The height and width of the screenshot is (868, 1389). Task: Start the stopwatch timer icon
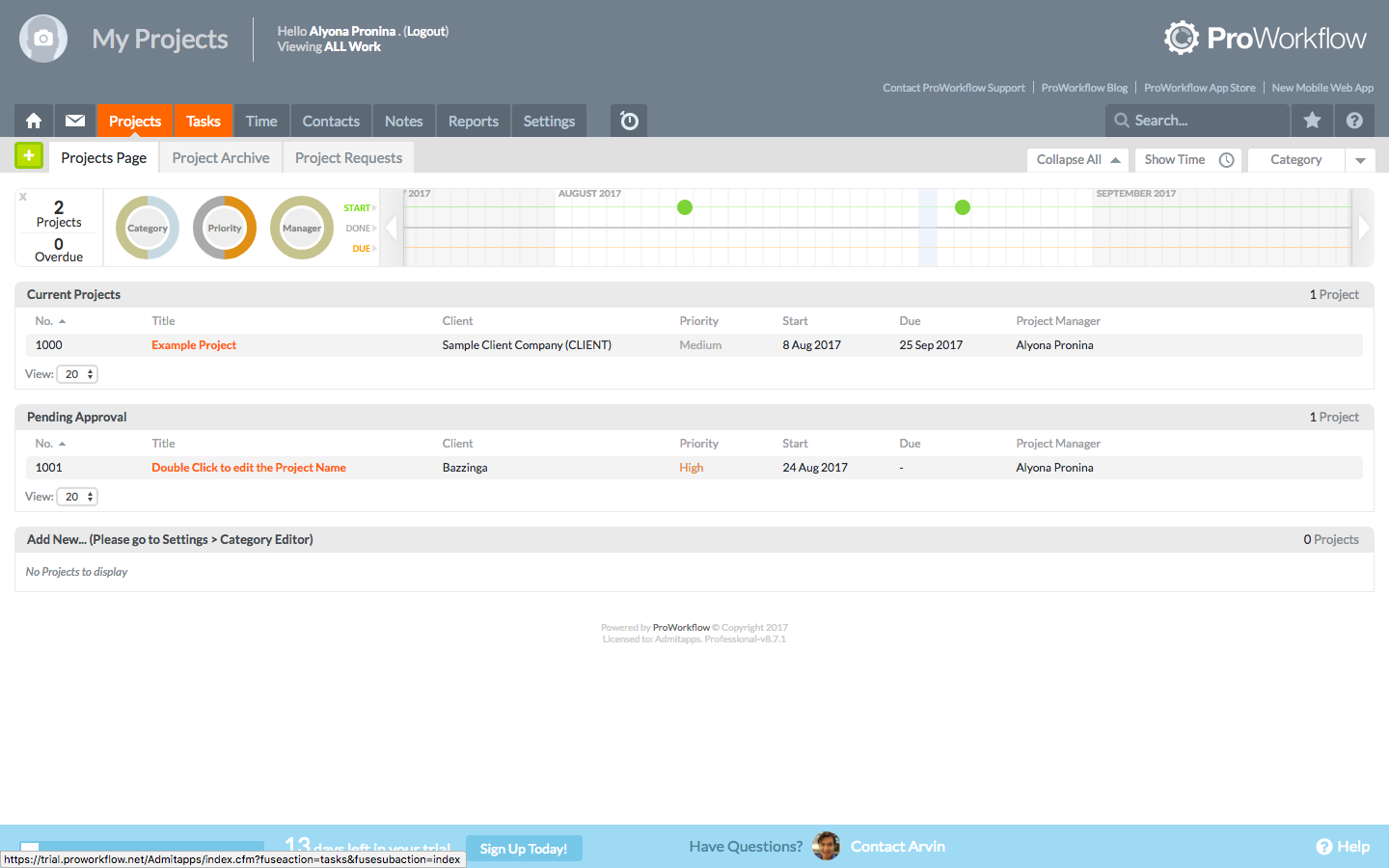(x=628, y=121)
